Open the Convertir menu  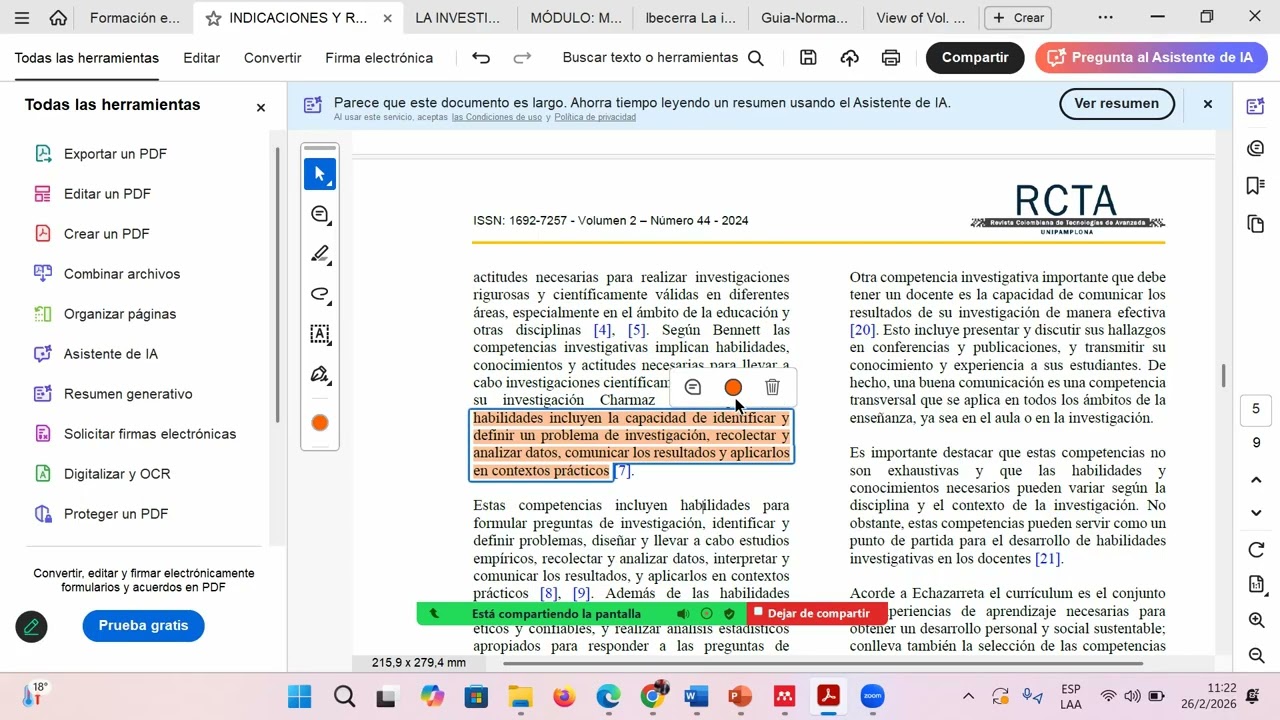[272, 58]
